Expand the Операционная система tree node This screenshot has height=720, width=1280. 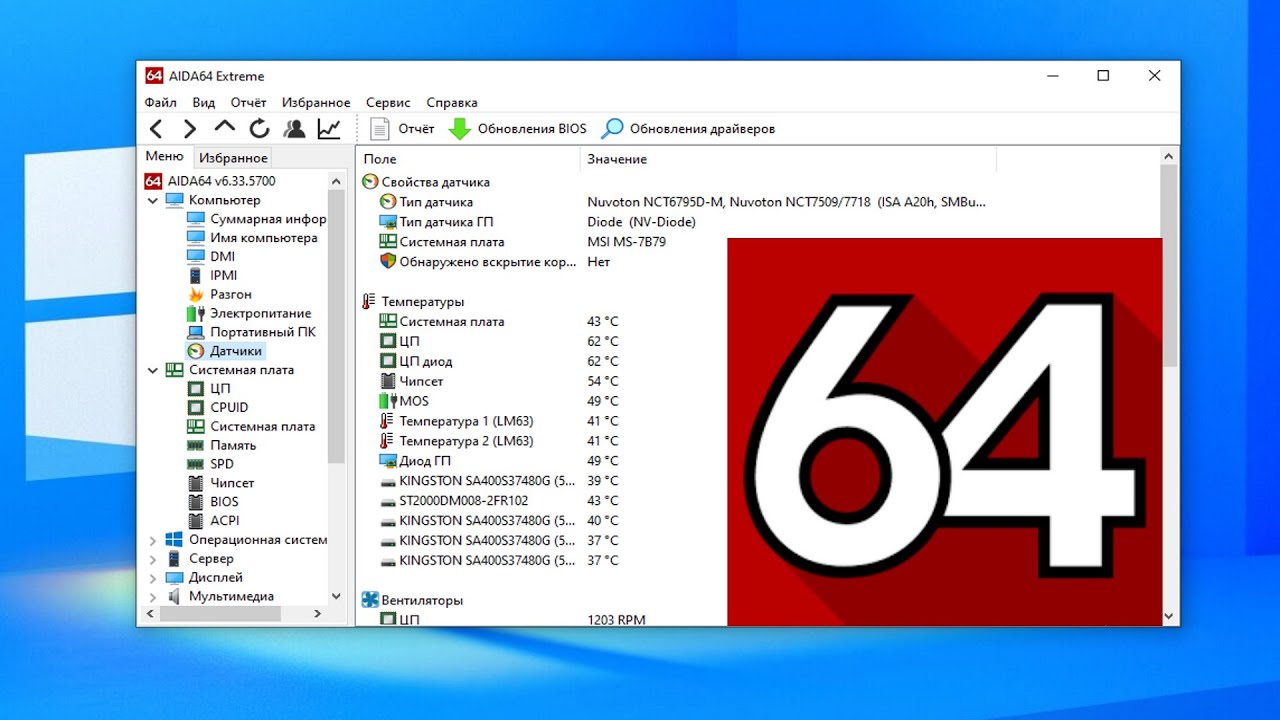tap(153, 540)
